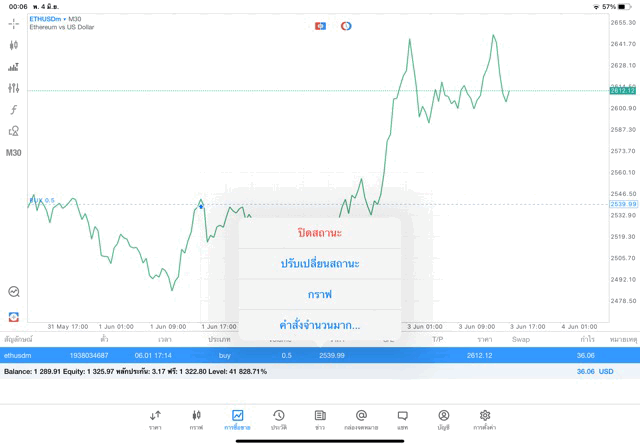Open the indicators function (f) icon
The image size is (640, 447).
[14, 109]
